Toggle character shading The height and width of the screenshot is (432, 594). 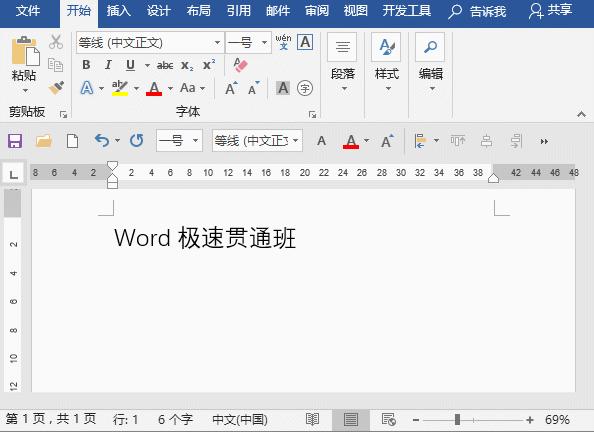point(283,88)
